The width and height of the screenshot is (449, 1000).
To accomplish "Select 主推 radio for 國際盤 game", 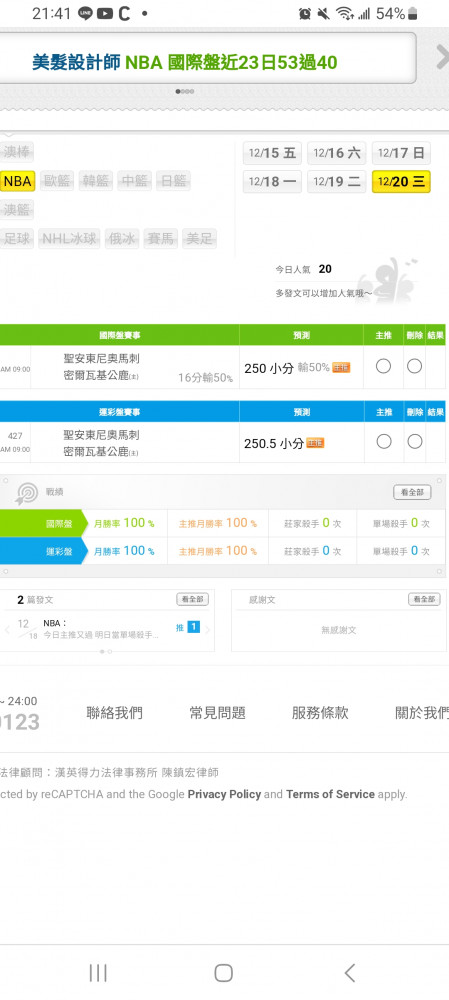I will click(x=383, y=366).
